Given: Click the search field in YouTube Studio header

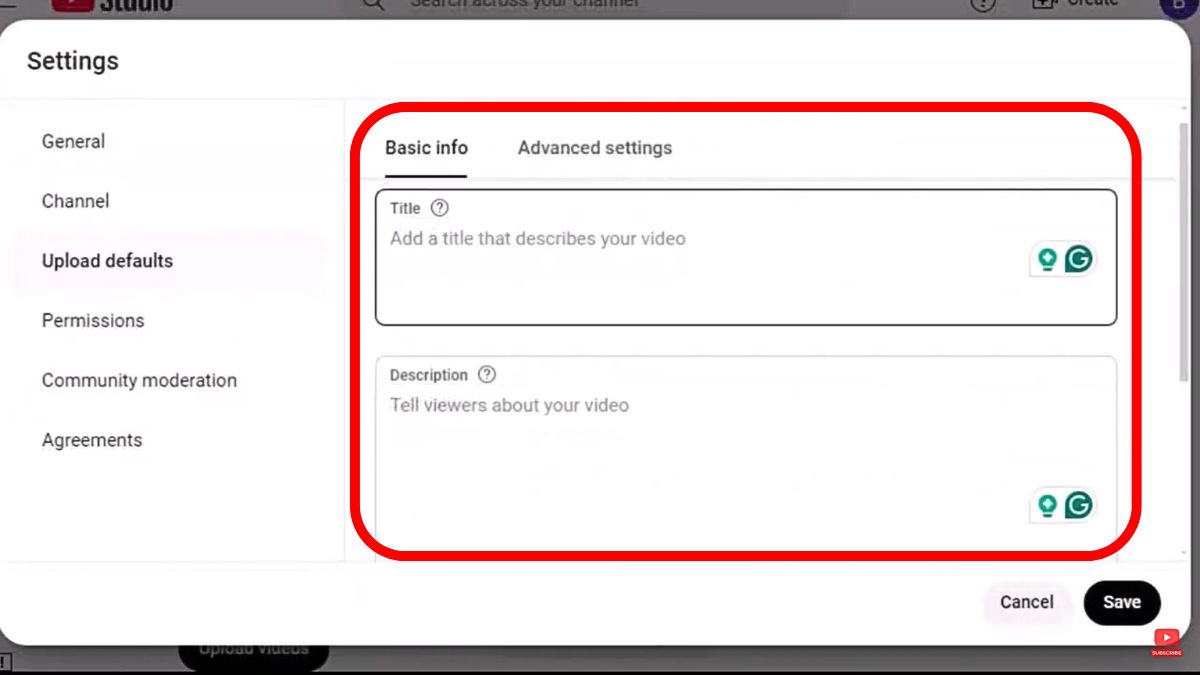Looking at the screenshot, I should [600, 7].
